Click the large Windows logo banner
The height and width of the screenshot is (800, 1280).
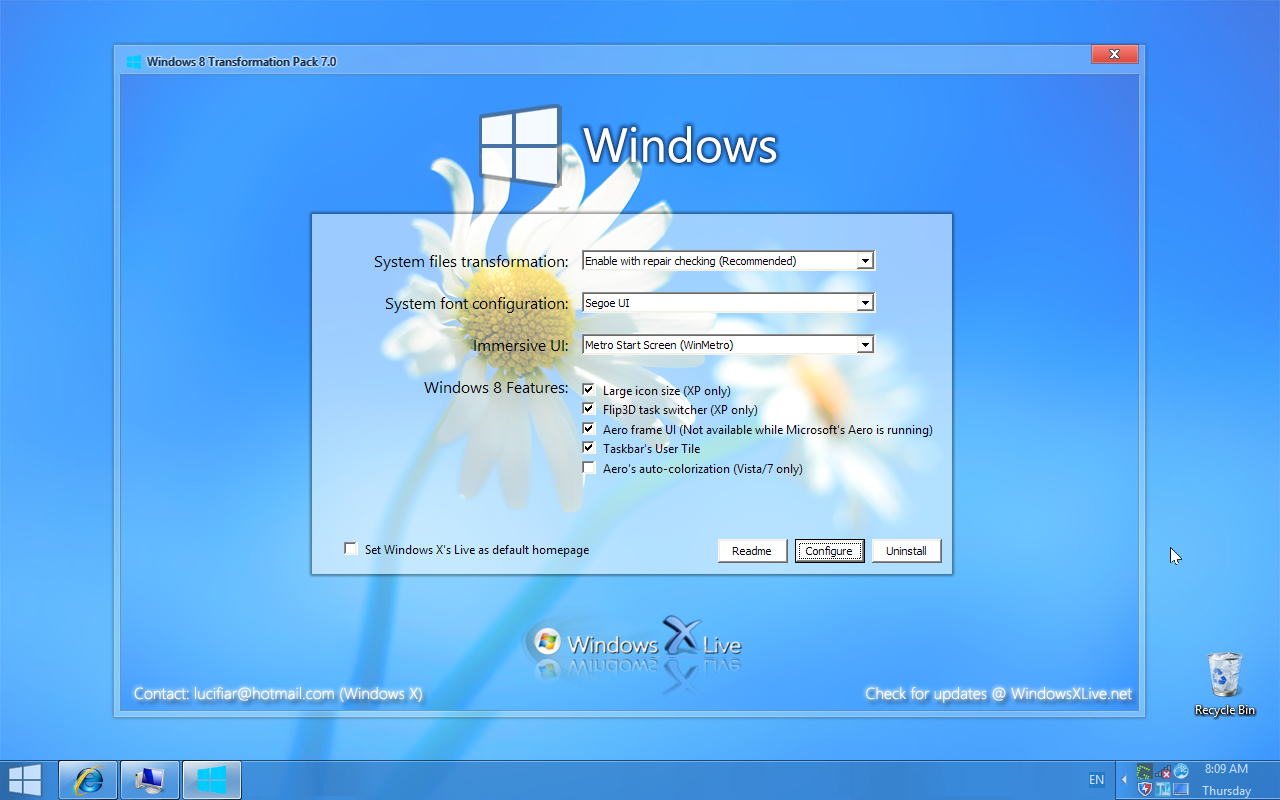click(628, 146)
